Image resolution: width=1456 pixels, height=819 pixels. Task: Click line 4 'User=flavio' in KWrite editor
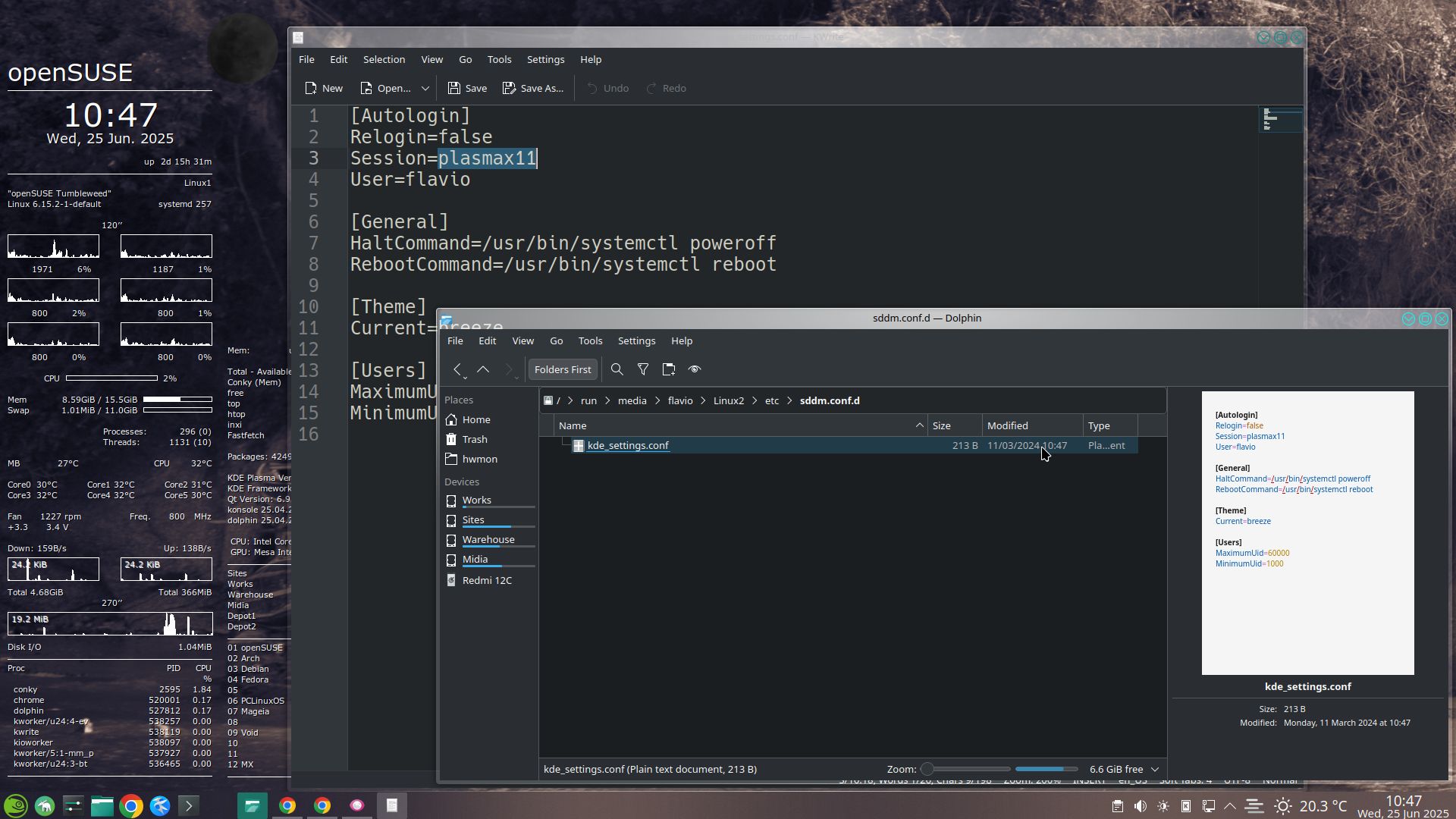click(x=409, y=179)
